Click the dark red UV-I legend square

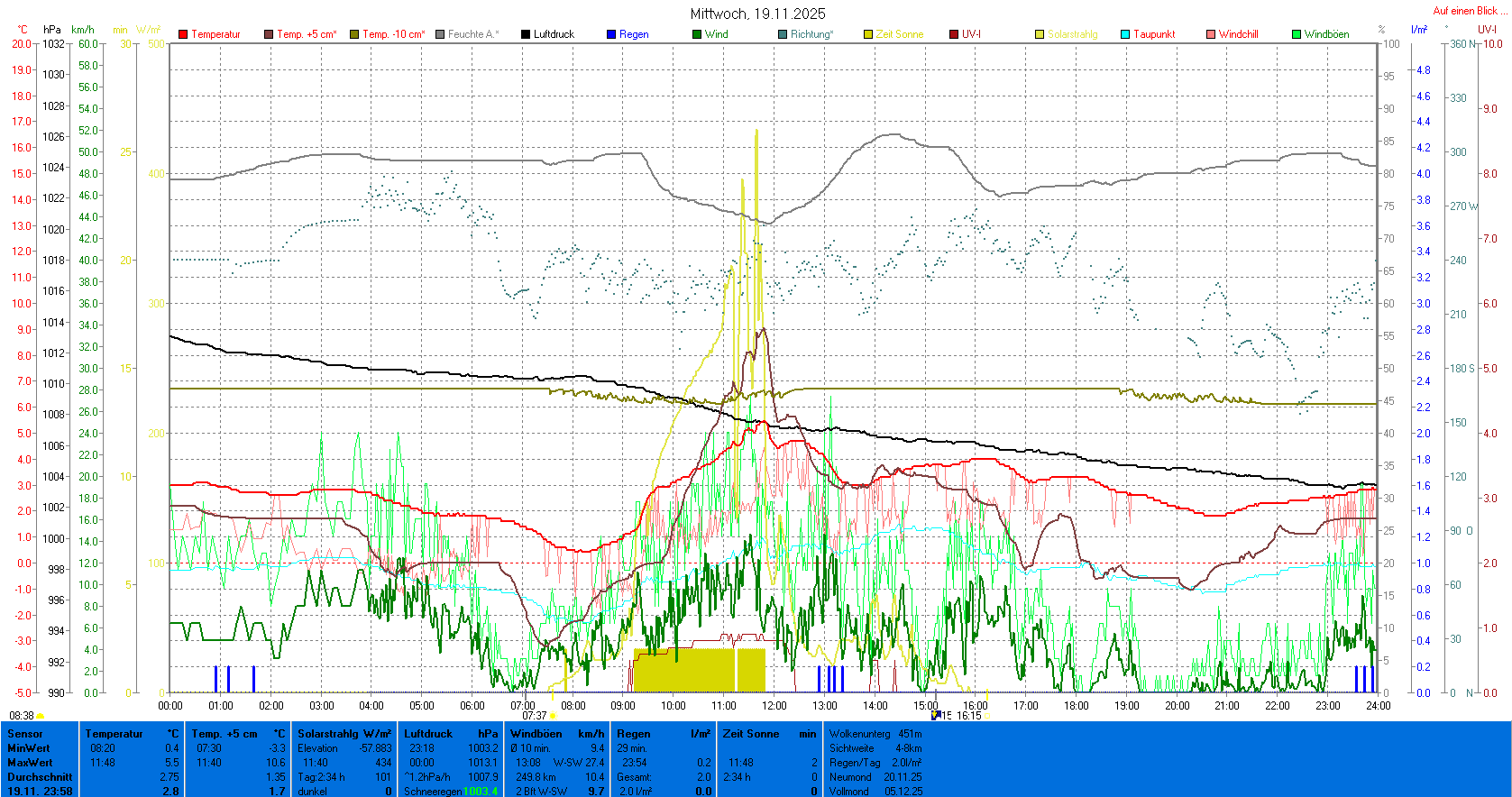pos(954,34)
